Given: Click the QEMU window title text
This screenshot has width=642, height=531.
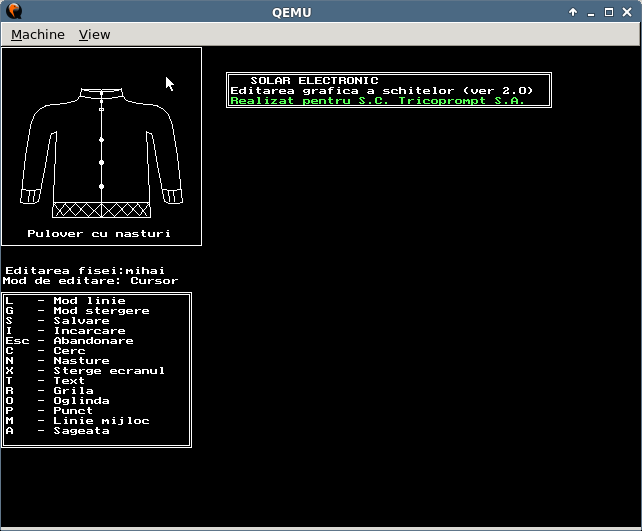Looking at the screenshot, I should [292, 12].
